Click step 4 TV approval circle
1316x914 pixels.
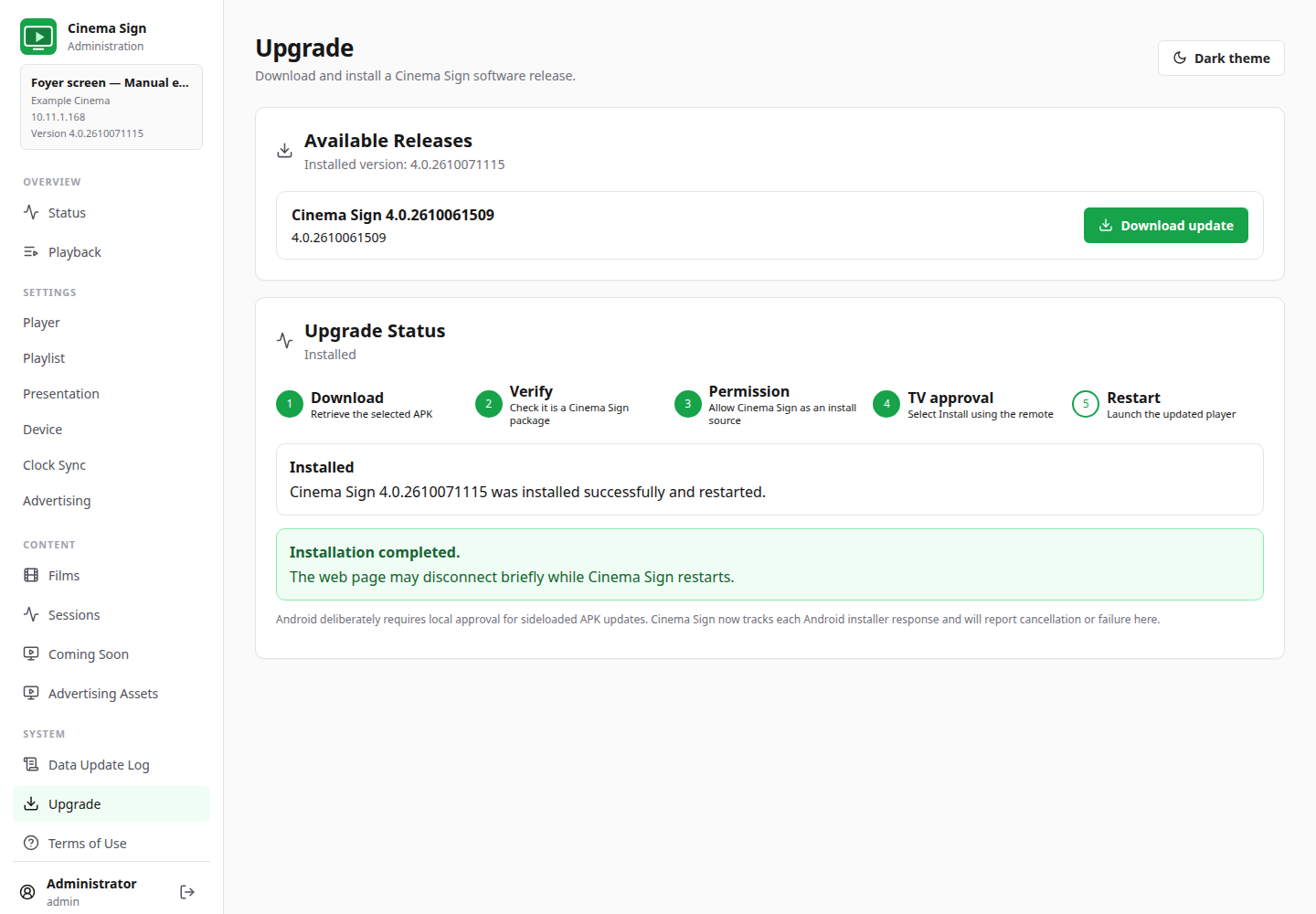click(886, 404)
